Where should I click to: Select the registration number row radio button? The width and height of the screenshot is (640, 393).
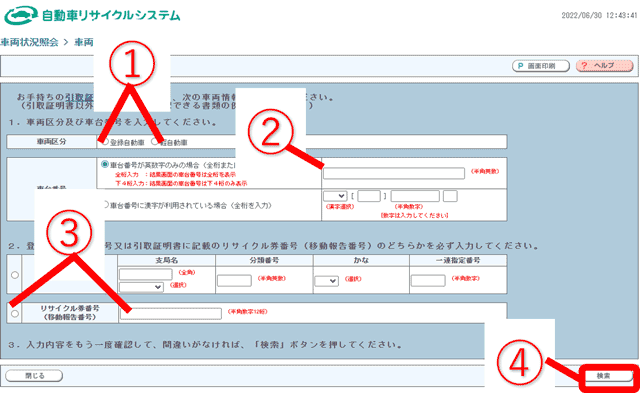point(15,275)
